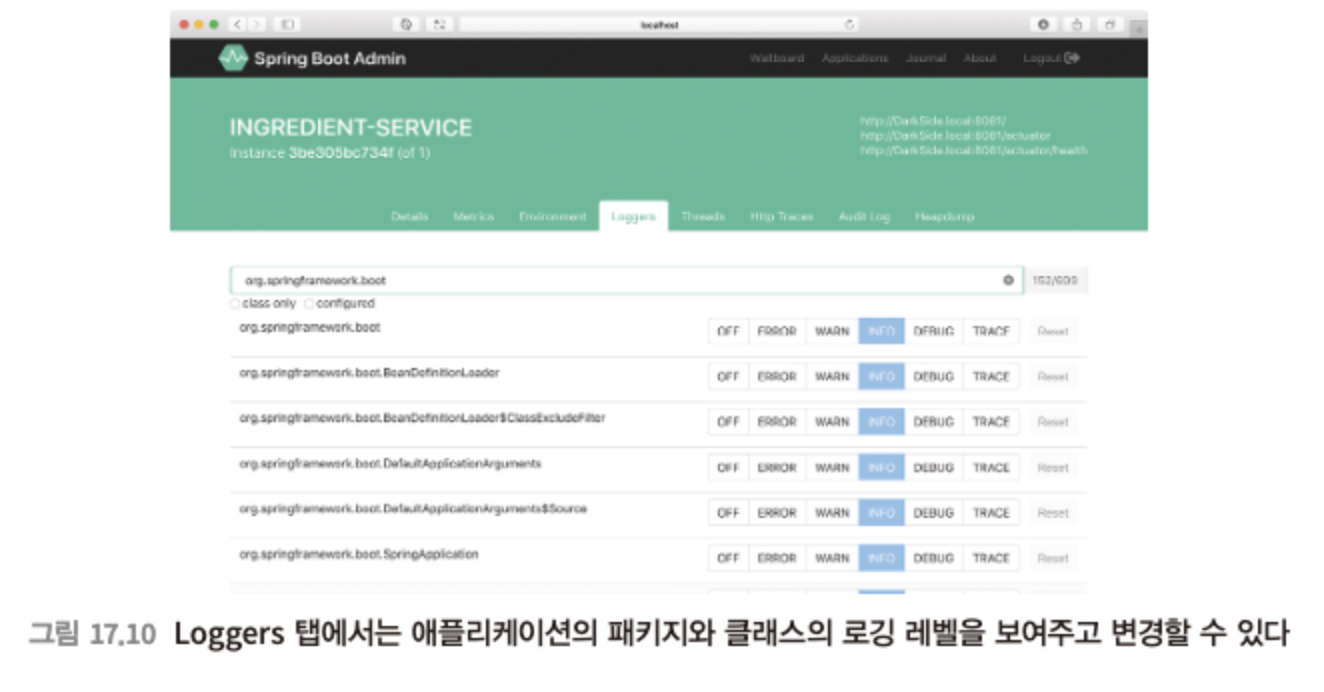
Task: Set ClassExcludeFilter logger to INFO
Action: [881, 422]
